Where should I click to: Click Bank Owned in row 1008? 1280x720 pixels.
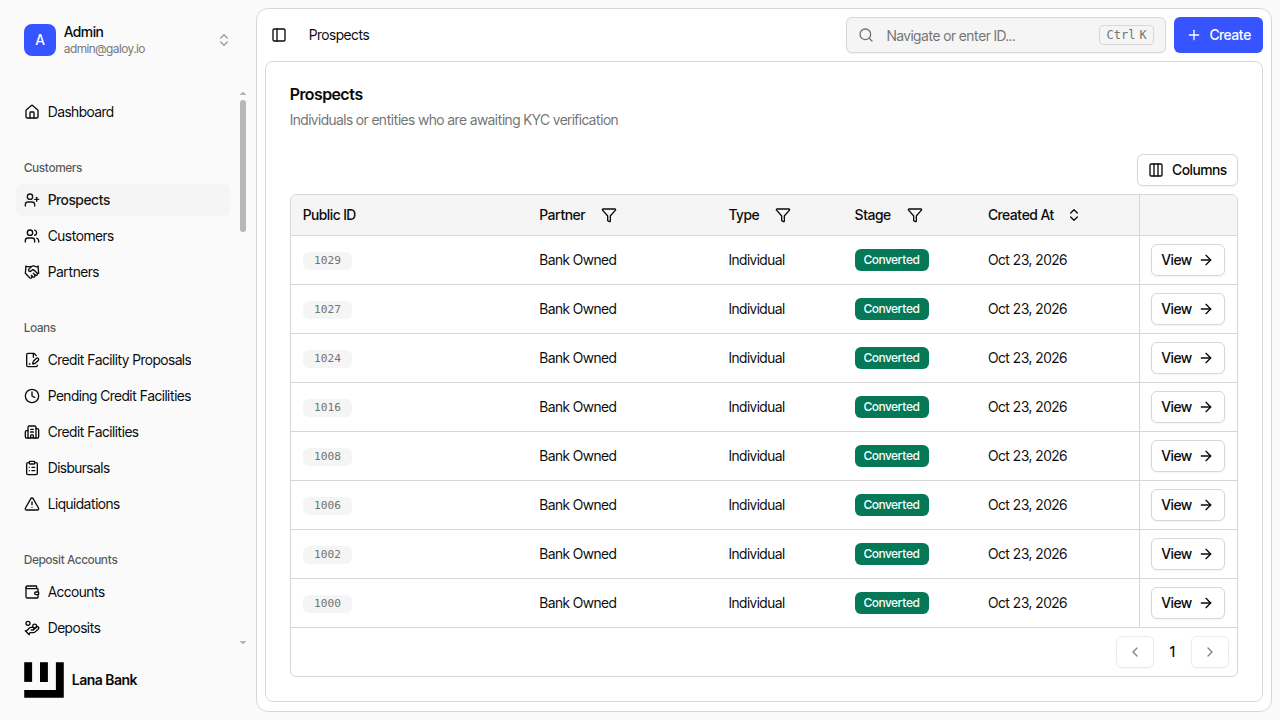[x=578, y=456]
